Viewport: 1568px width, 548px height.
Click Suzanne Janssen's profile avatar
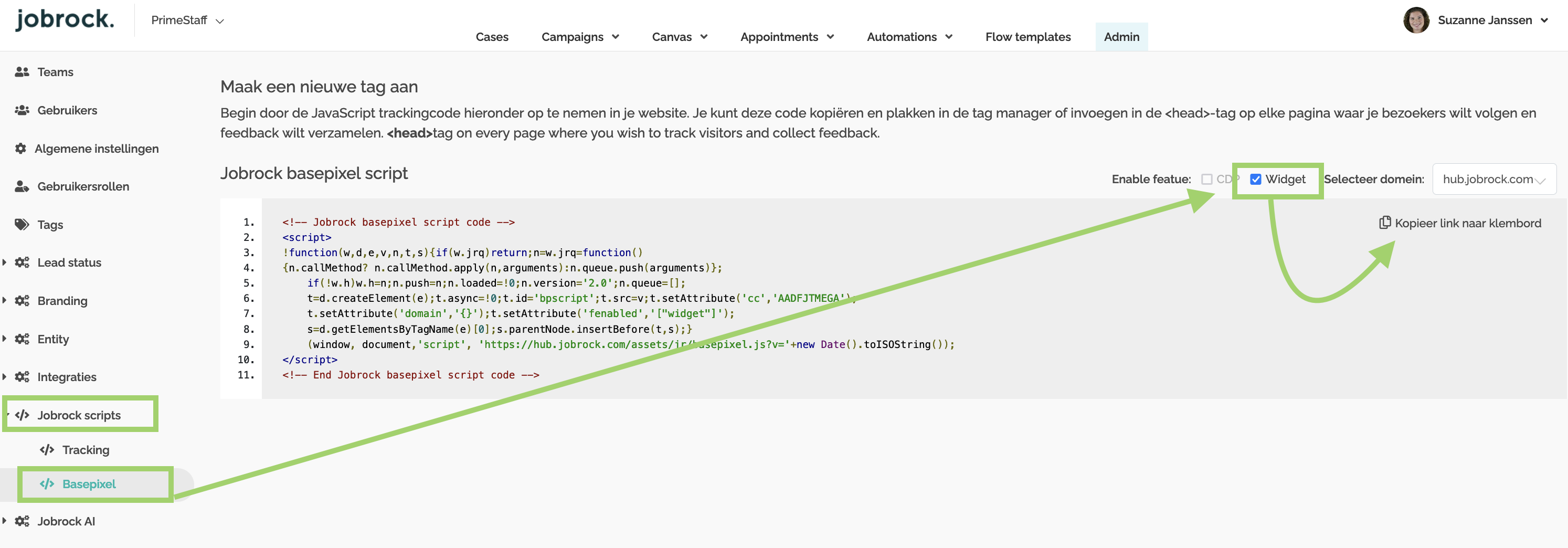[1416, 20]
